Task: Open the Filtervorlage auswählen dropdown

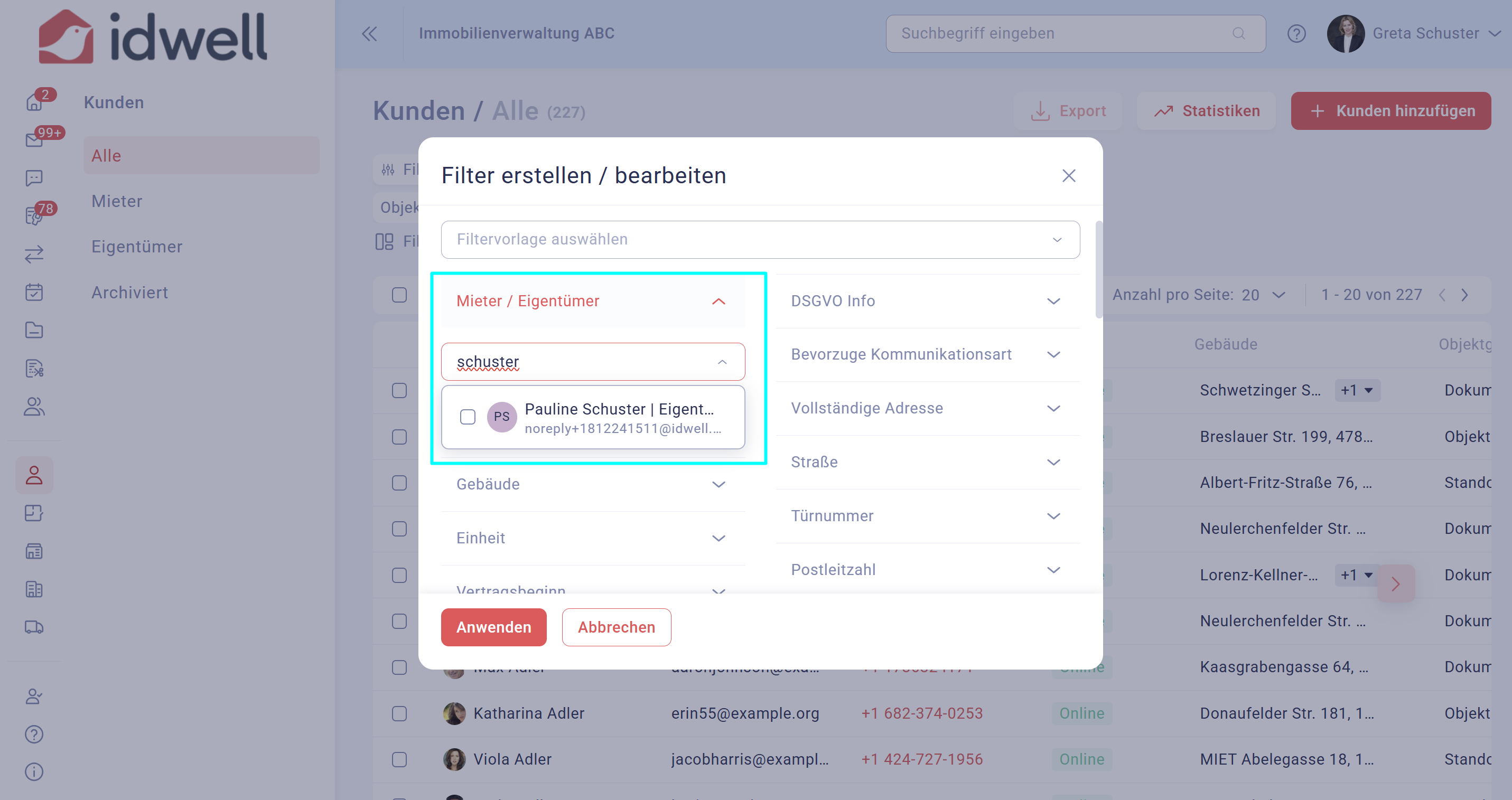Action: click(760, 239)
